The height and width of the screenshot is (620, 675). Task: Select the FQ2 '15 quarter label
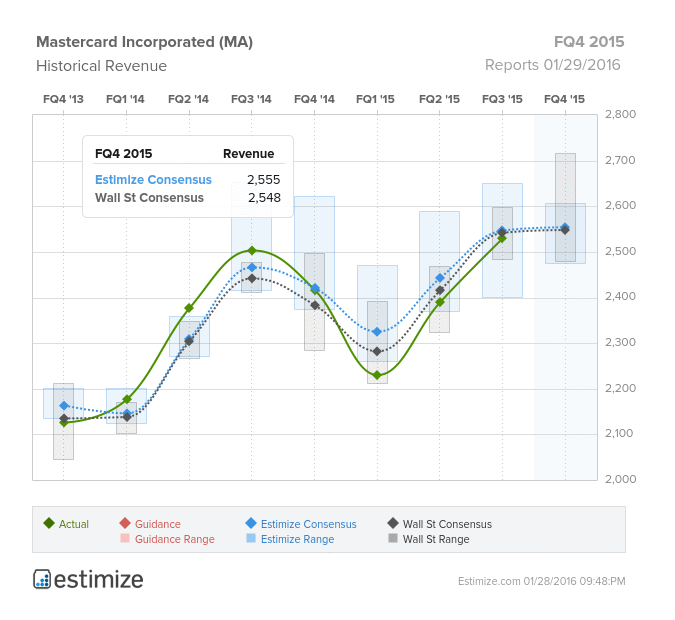pyautogui.click(x=440, y=99)
